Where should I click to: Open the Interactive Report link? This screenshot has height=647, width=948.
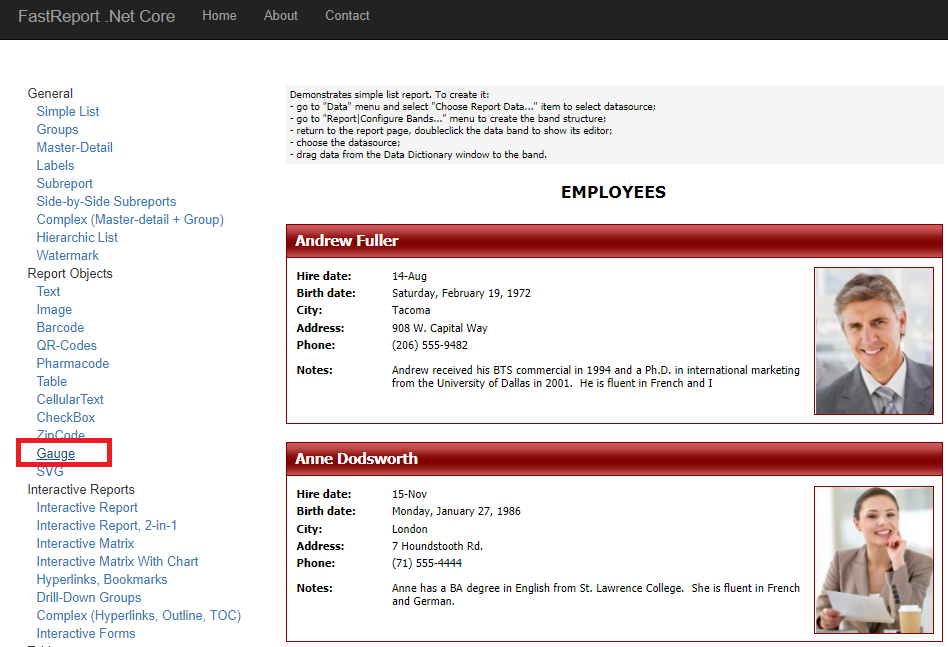[x=87, y=507]
